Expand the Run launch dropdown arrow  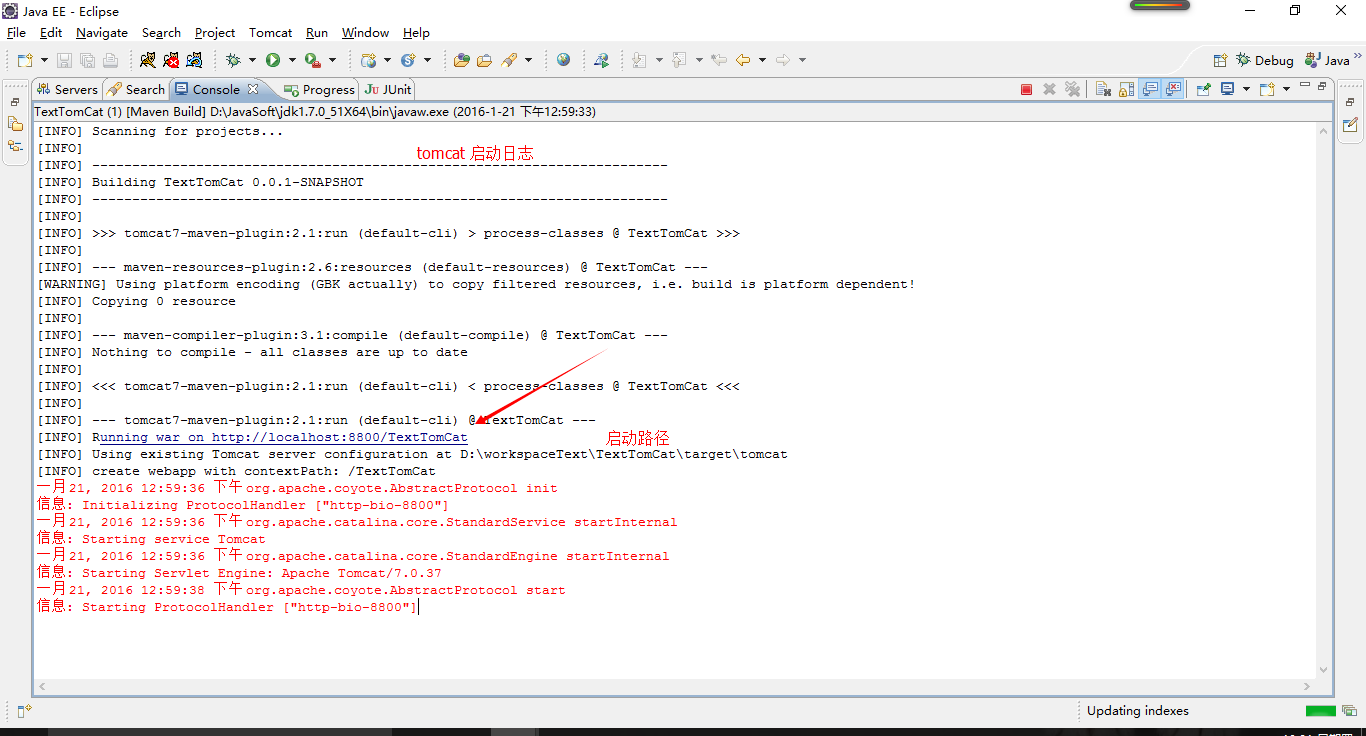292,60
